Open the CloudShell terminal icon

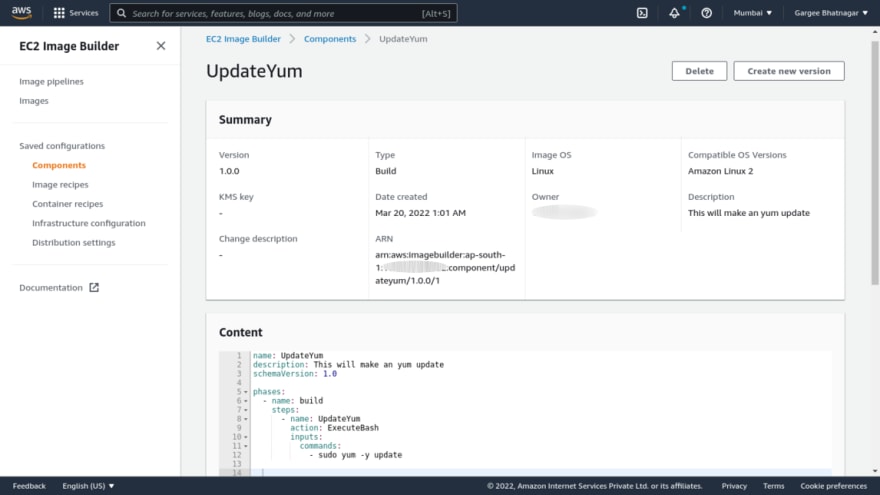point(642,13)
